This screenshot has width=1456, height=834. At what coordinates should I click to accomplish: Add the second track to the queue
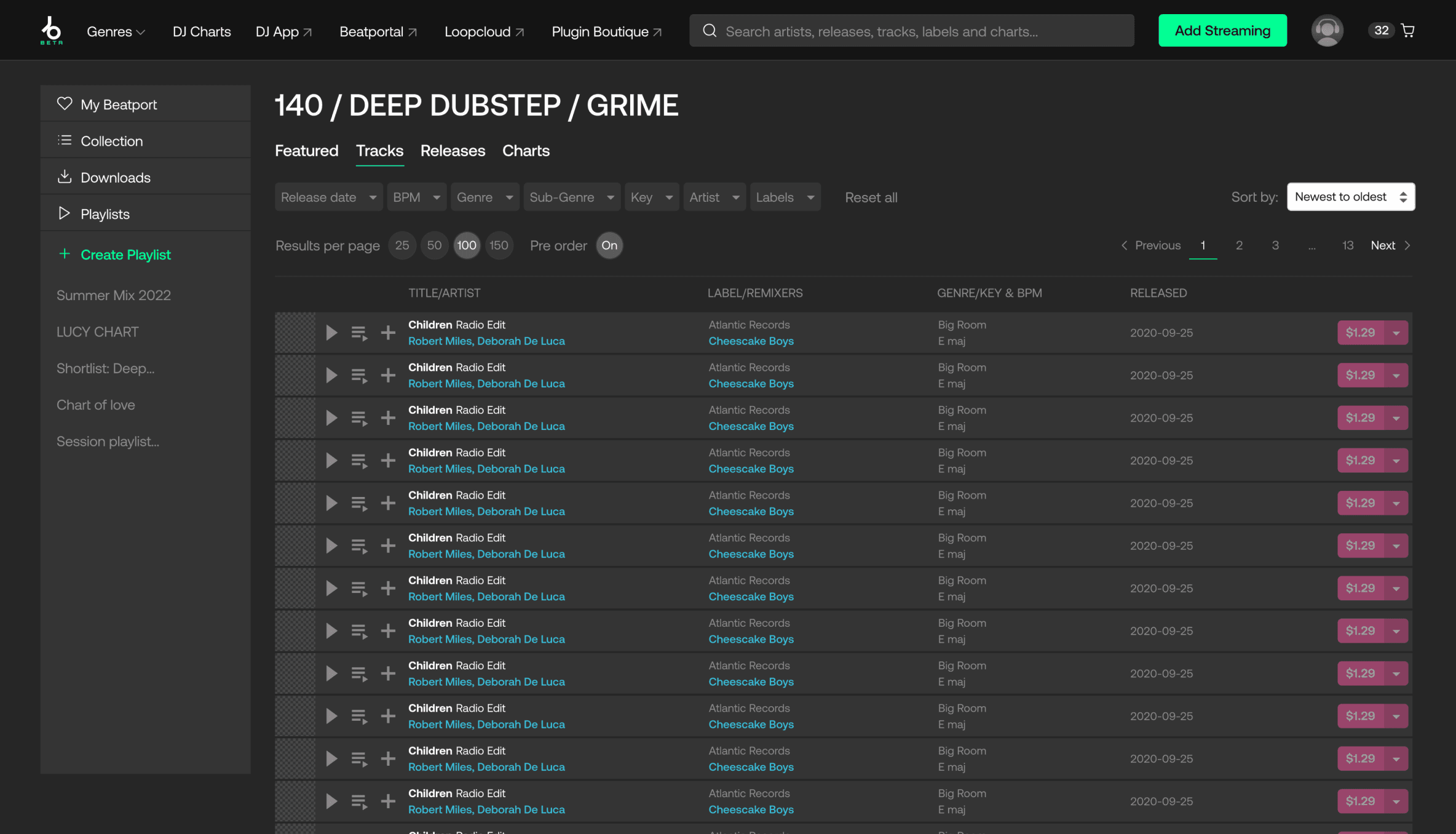click(359, 376)
